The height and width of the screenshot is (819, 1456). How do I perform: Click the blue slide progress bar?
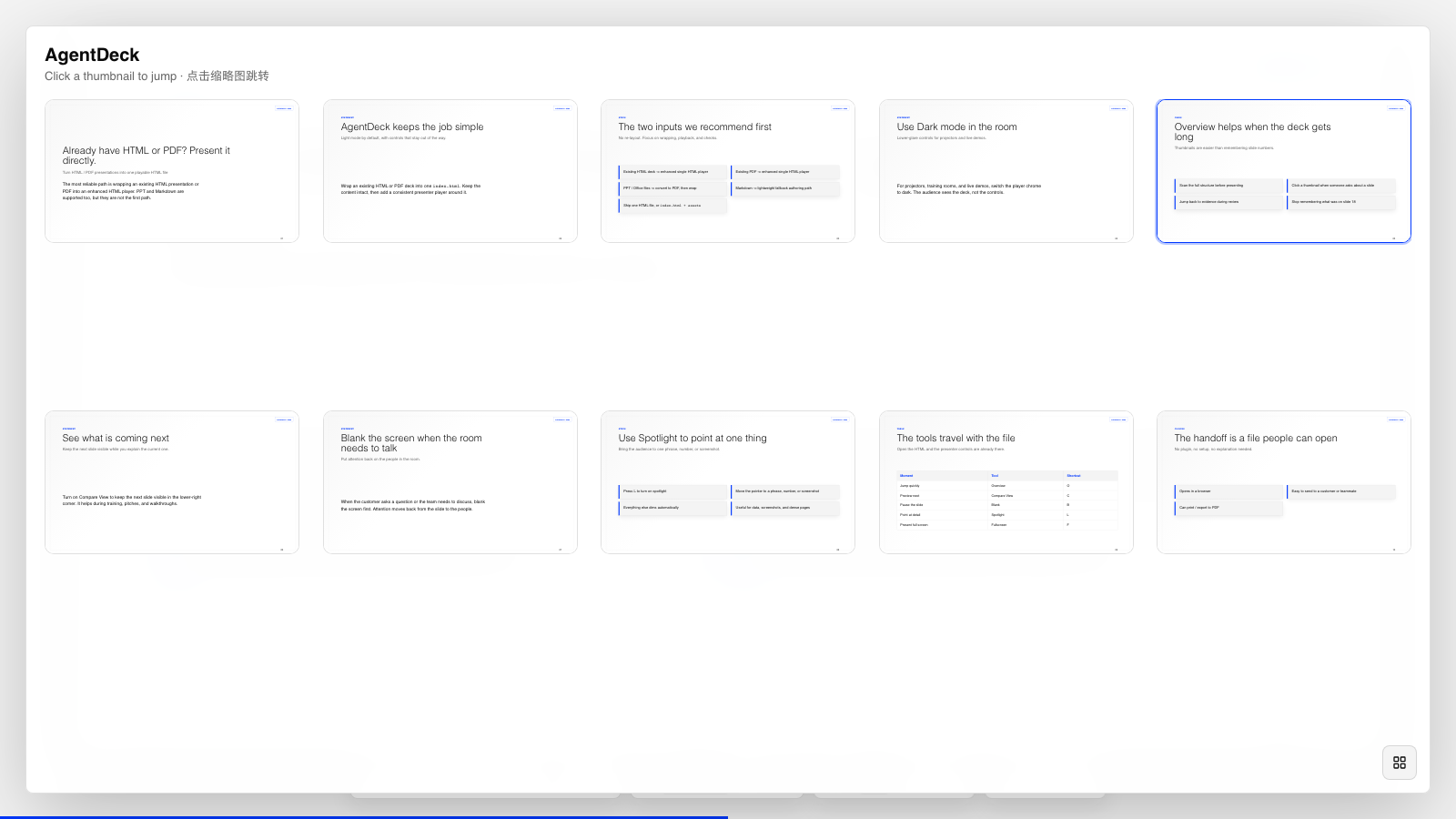364,817
